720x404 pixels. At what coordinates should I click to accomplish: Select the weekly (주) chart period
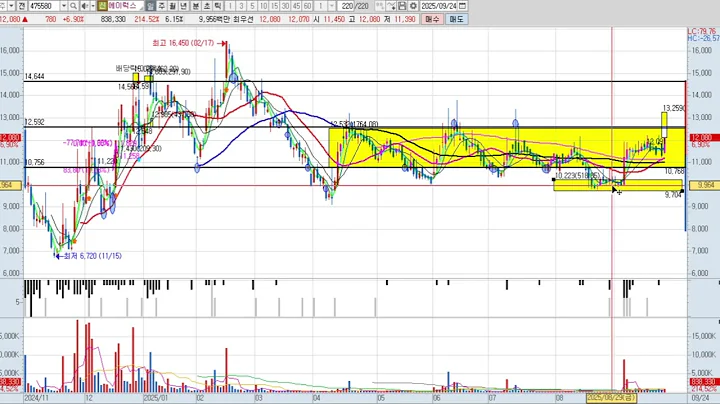[x=162, y=6]
